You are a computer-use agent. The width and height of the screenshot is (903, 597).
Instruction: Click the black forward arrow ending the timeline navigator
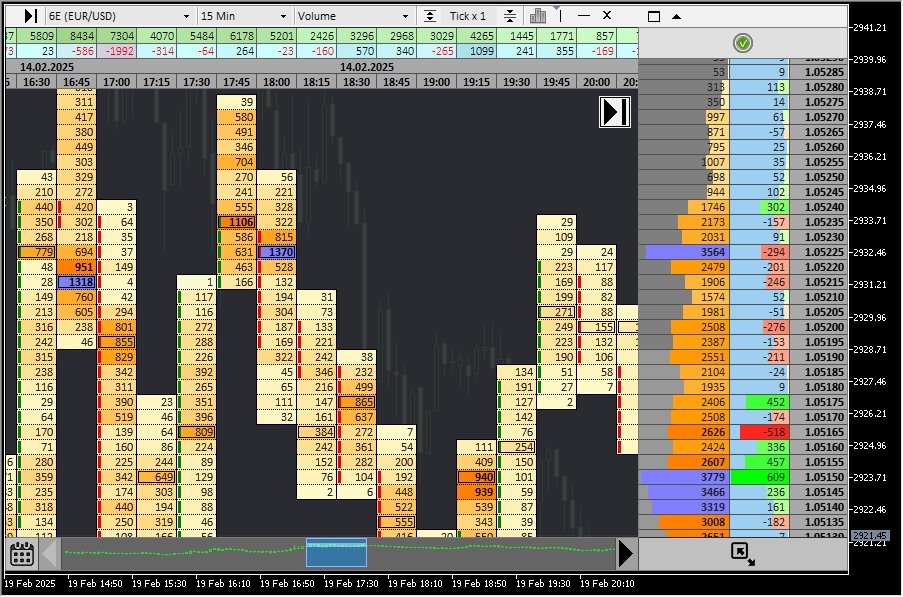[x=627, y=552]
